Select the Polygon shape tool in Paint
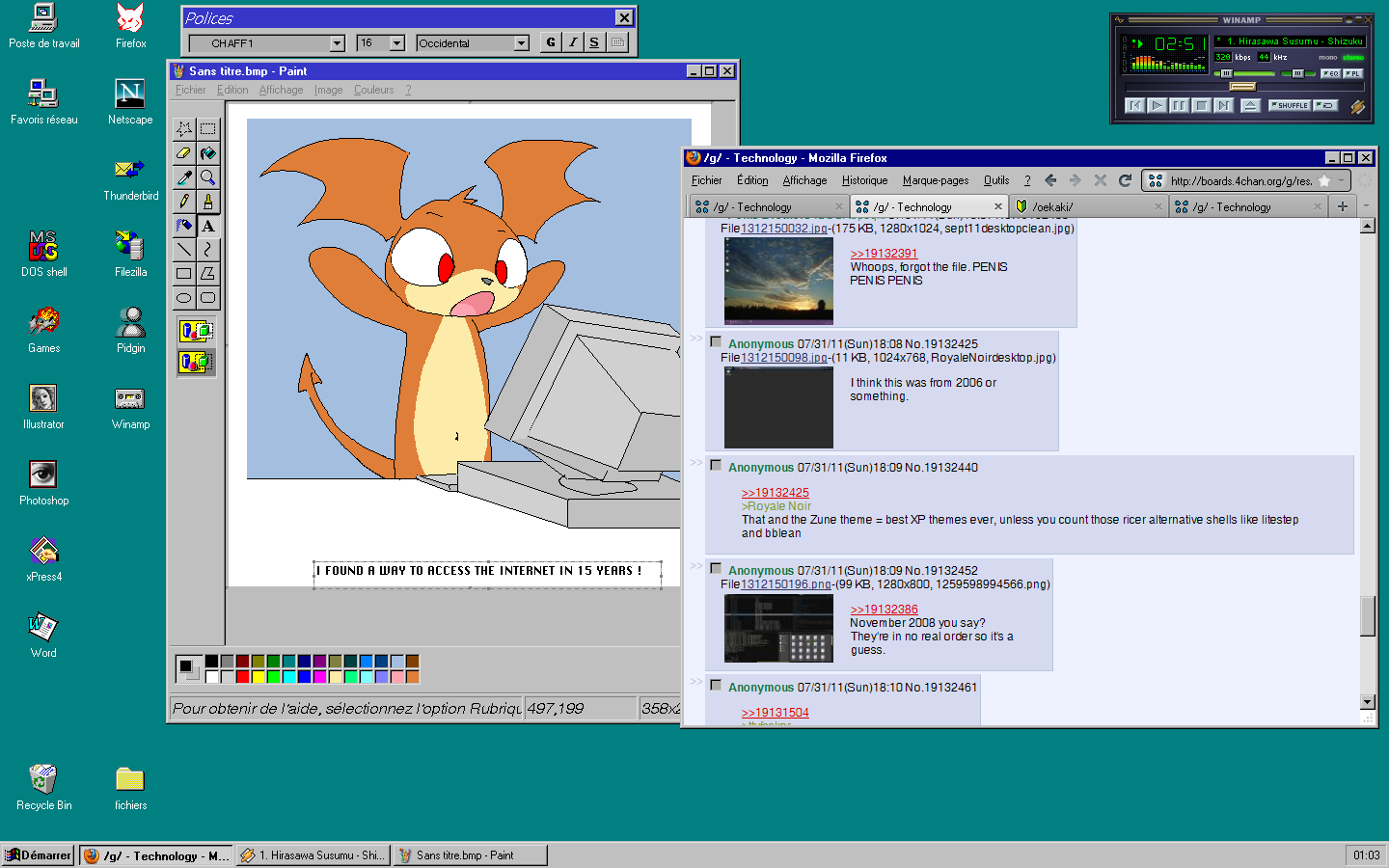Screen dimensions: 1389x868 click(207, 274)
